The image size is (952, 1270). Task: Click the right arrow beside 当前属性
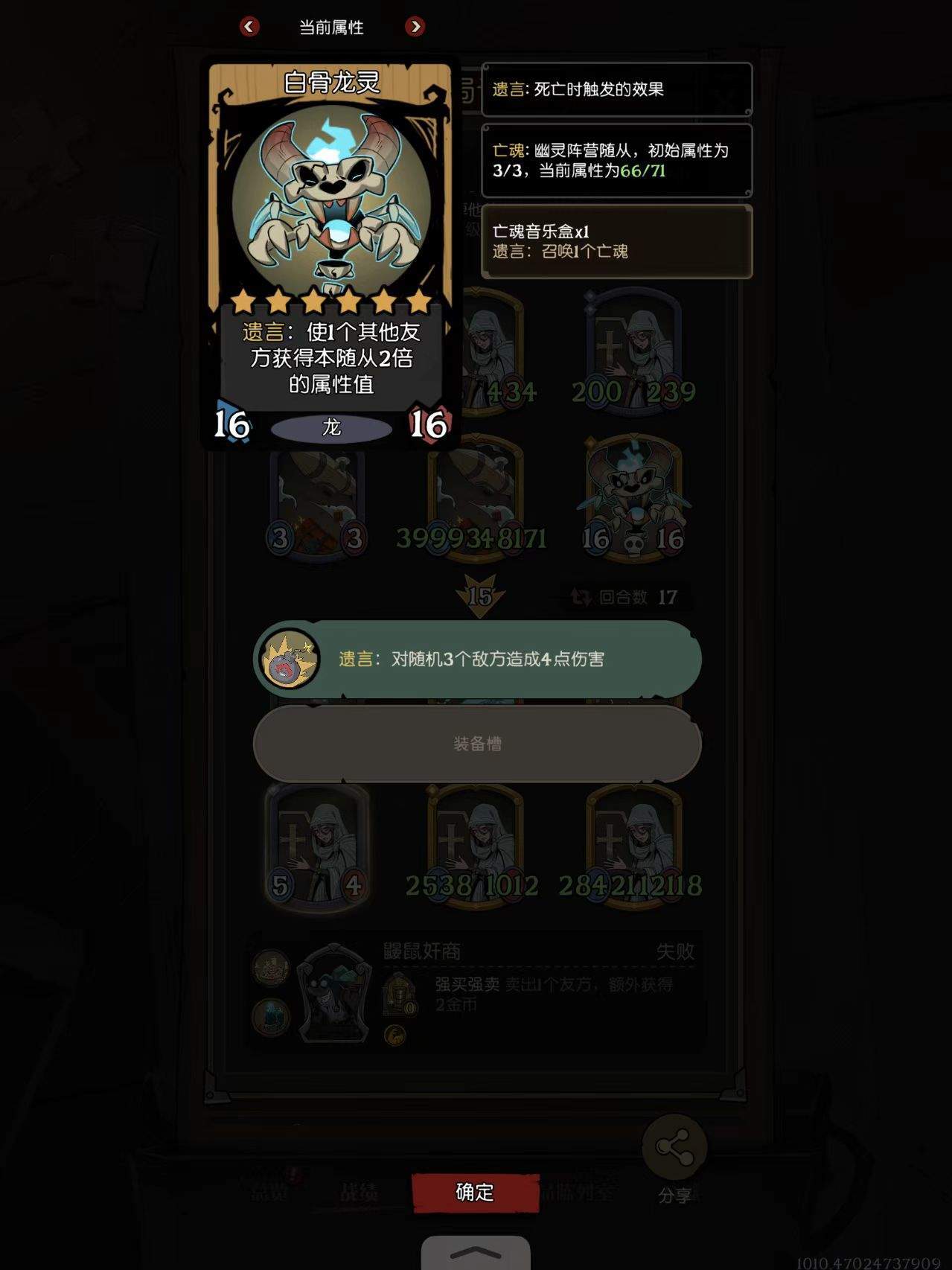click(x=415, y=27)
